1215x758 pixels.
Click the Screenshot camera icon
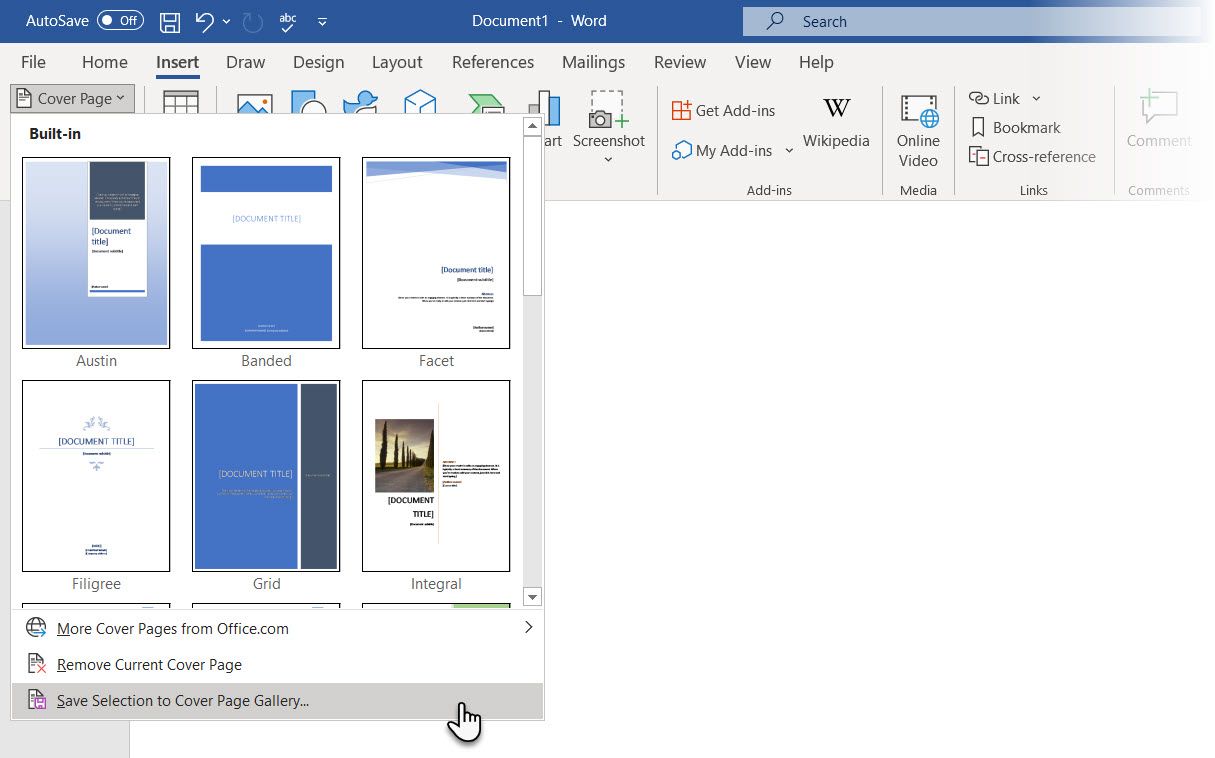click(x=608, y=112)
